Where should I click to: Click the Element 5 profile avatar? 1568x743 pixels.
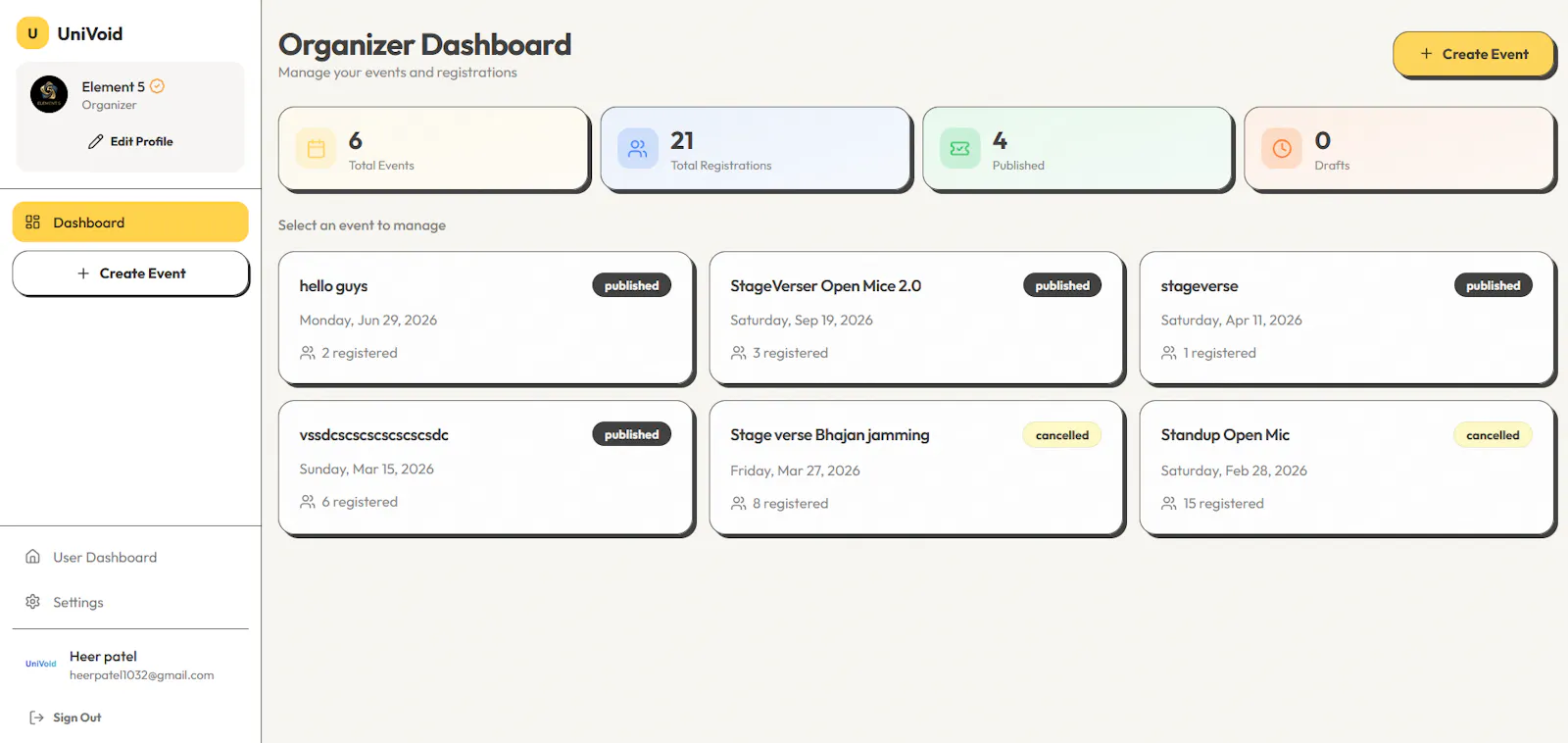(49, 94)
